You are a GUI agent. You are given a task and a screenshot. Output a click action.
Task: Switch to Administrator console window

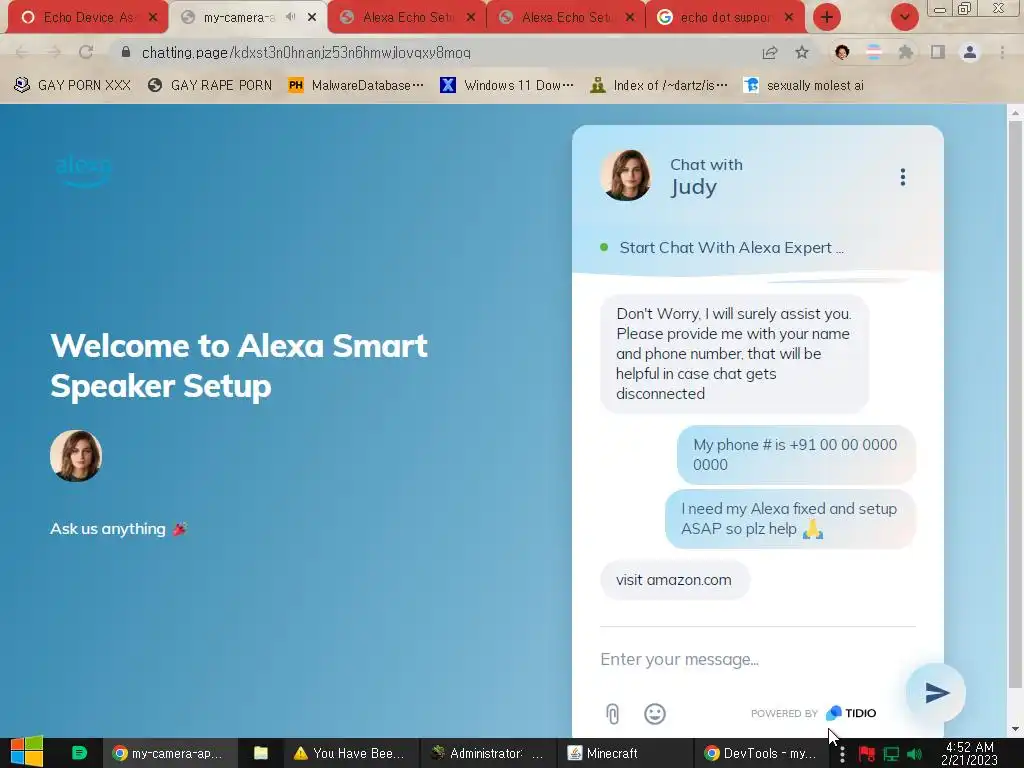coord(487,754)
